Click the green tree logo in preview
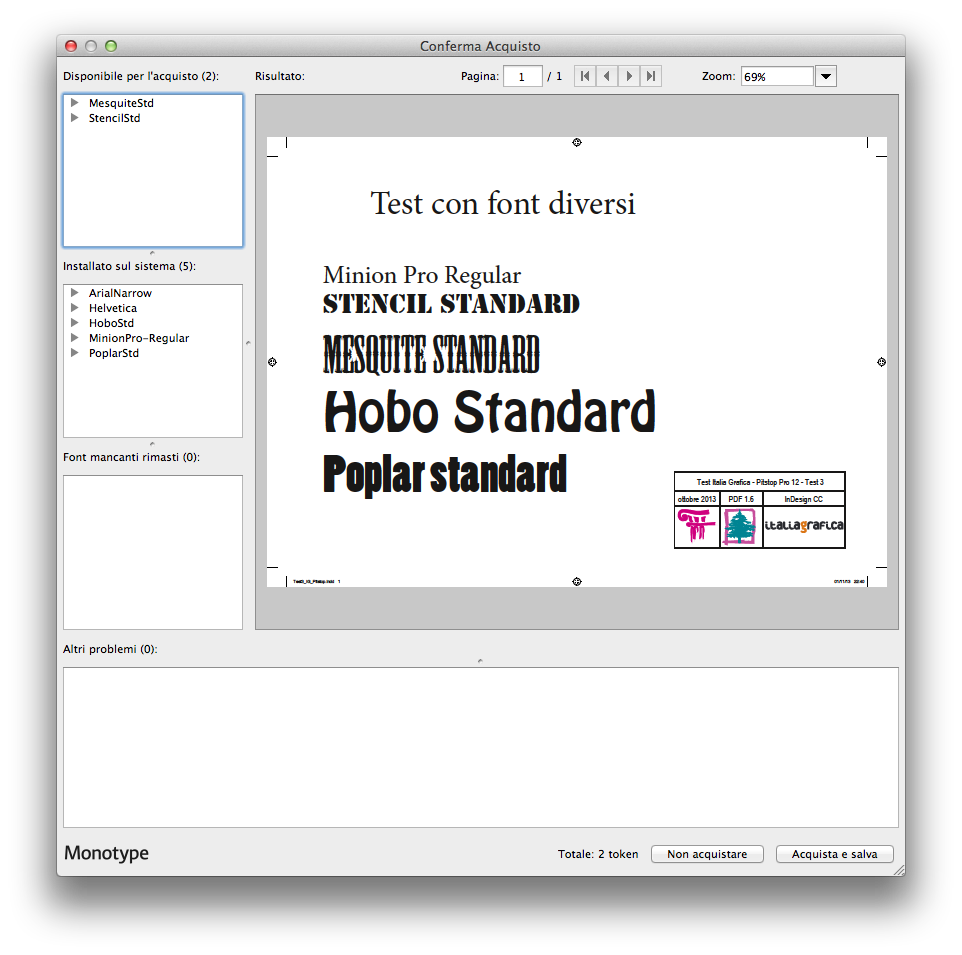This screenshot has width=962, height=955. pos(740,526)
